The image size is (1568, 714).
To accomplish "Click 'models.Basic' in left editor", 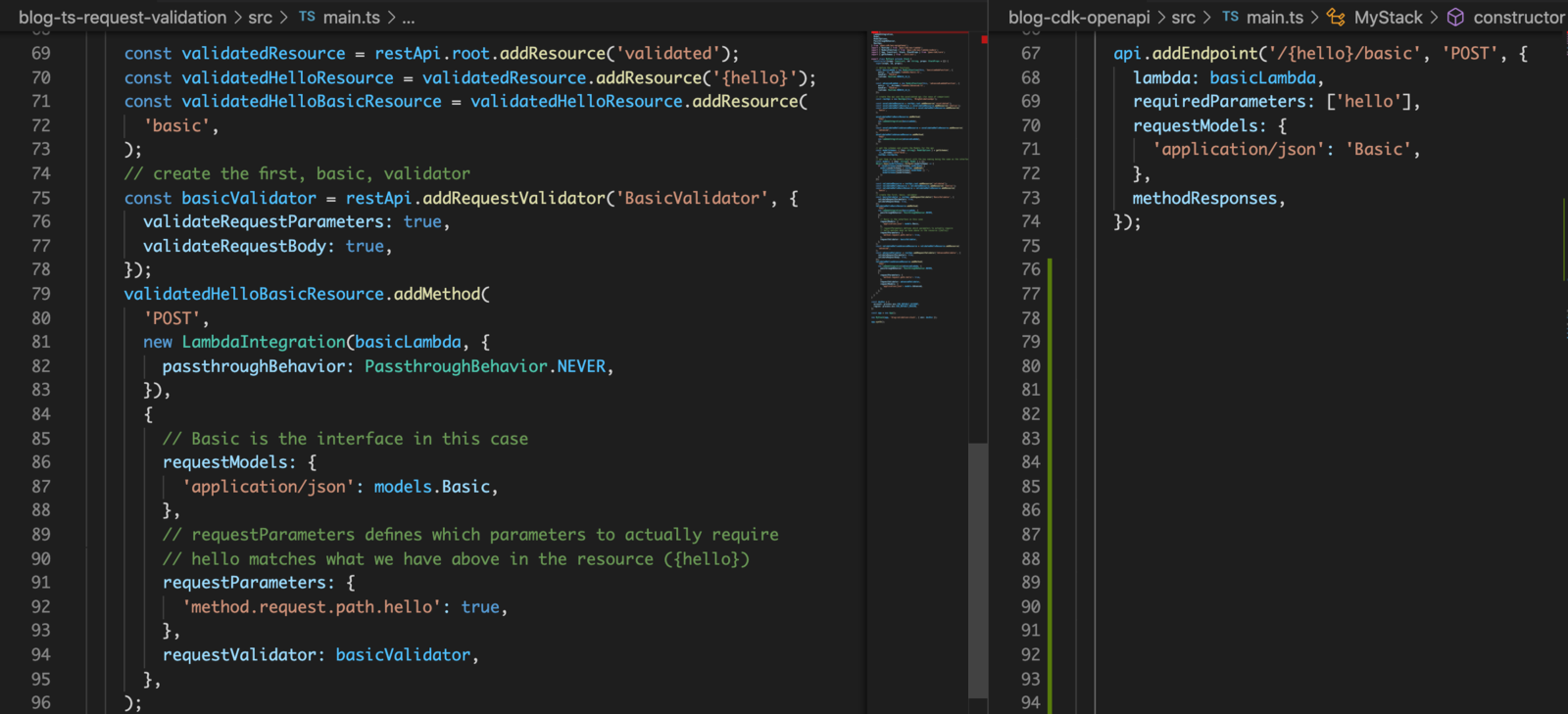I will point(431,487).
